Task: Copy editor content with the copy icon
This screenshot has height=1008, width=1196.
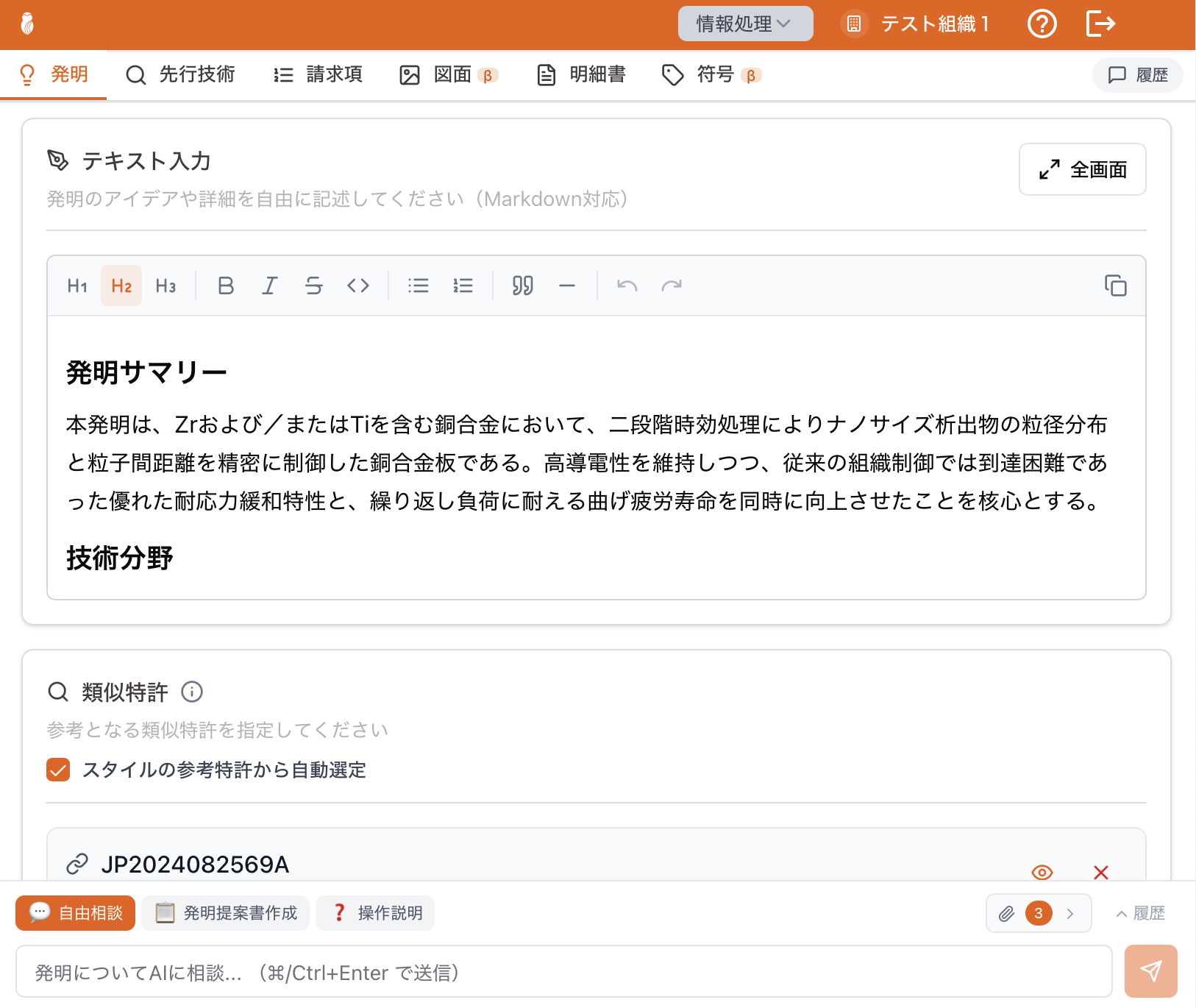Action: click(1115, 285)
